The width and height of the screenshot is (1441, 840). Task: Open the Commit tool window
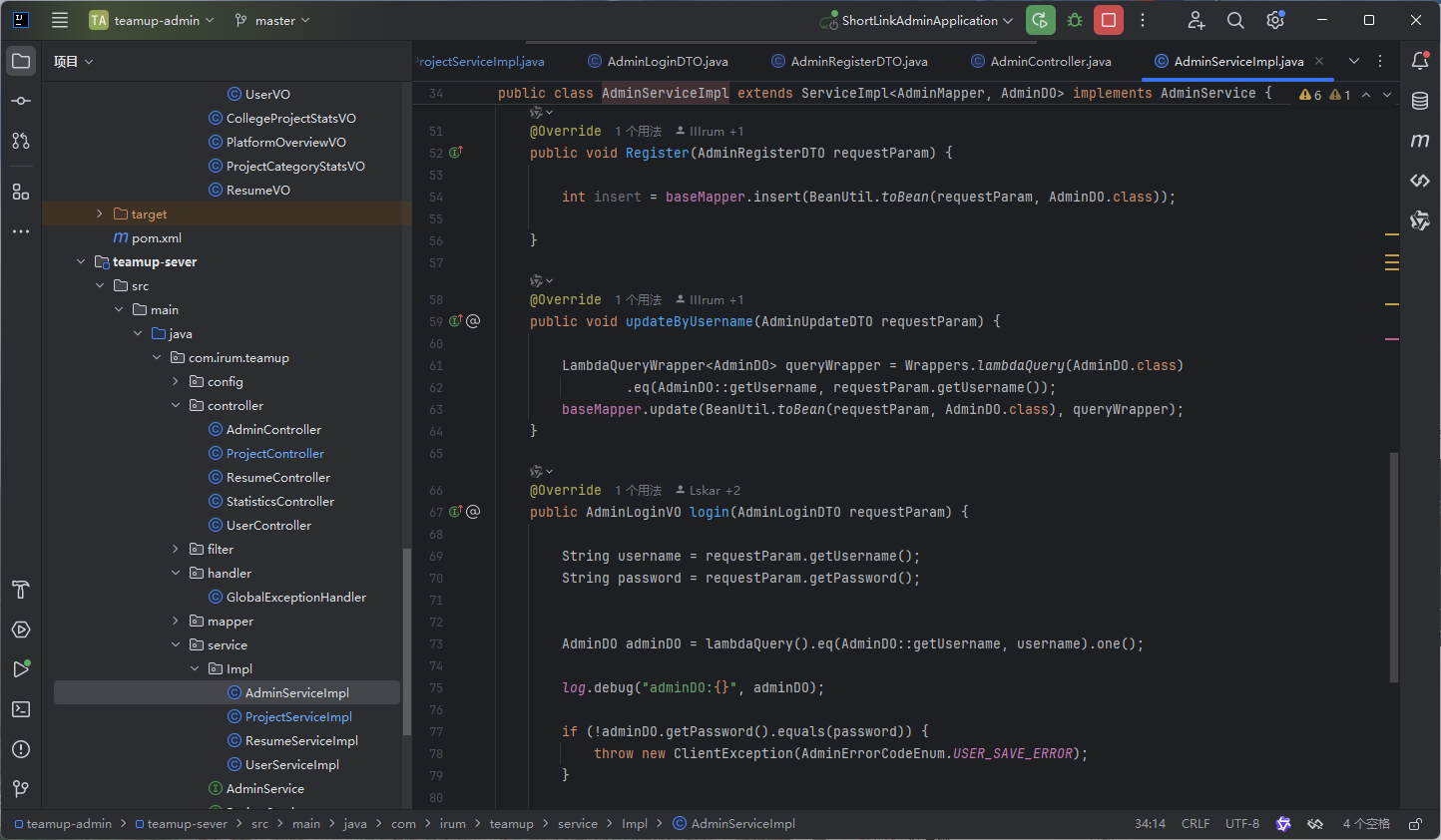pos(21,101)
